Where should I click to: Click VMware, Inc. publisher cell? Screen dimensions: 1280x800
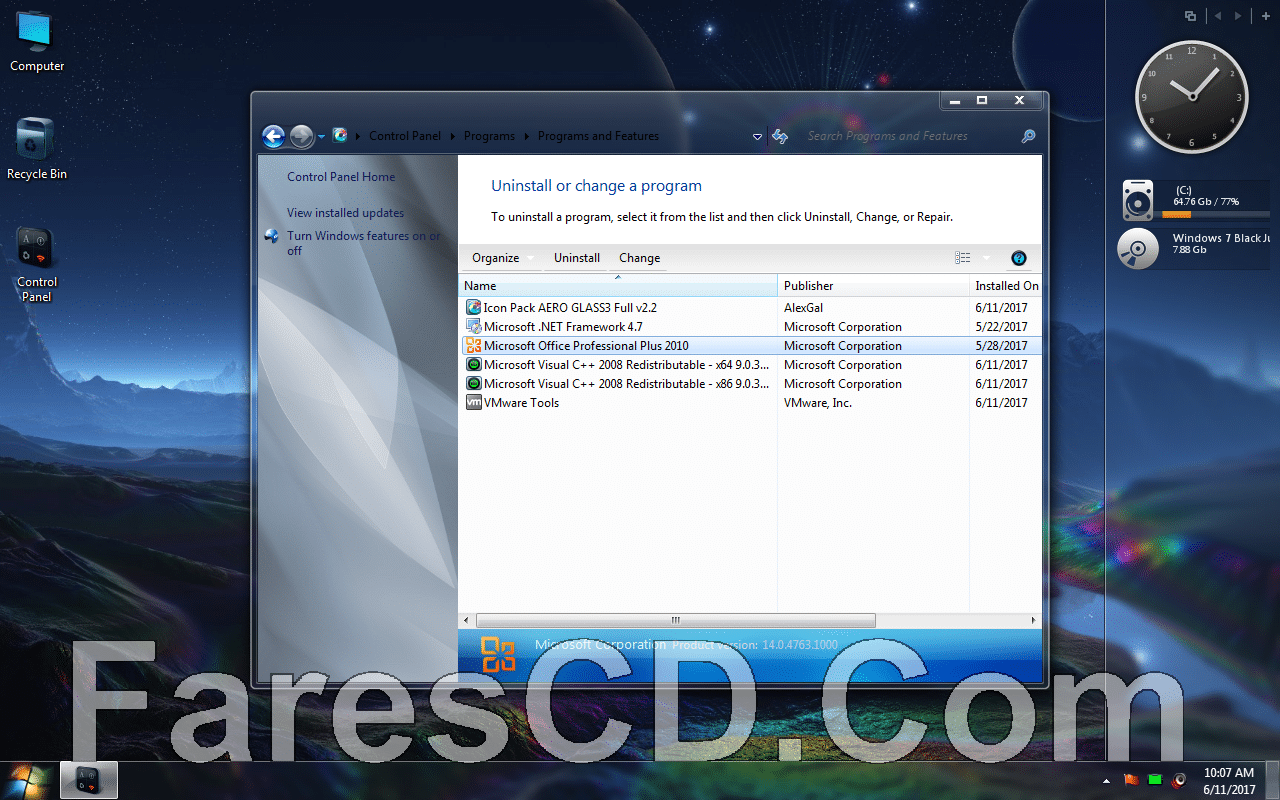coord(818,403)
